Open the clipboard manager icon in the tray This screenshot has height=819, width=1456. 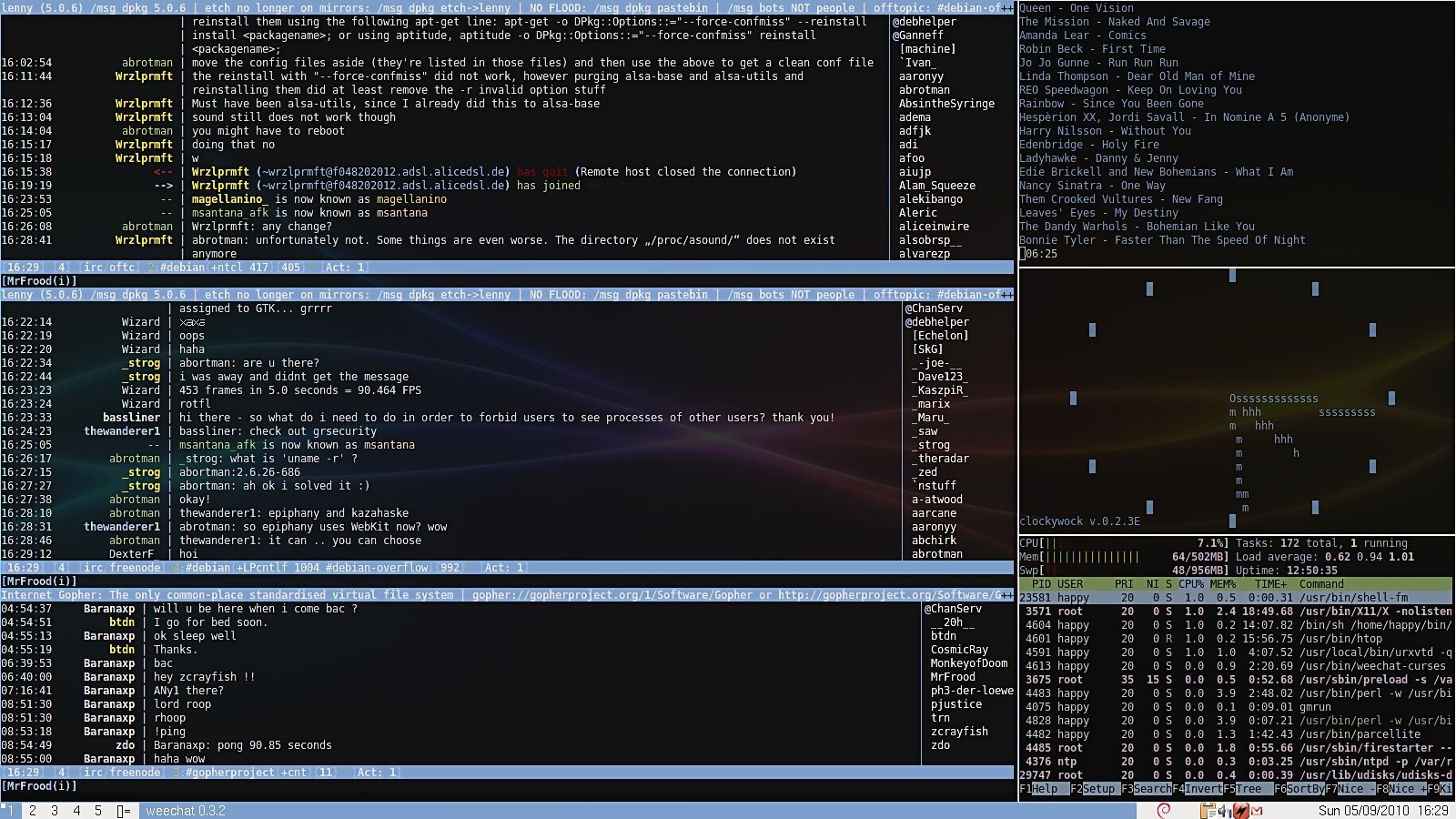1207,810
